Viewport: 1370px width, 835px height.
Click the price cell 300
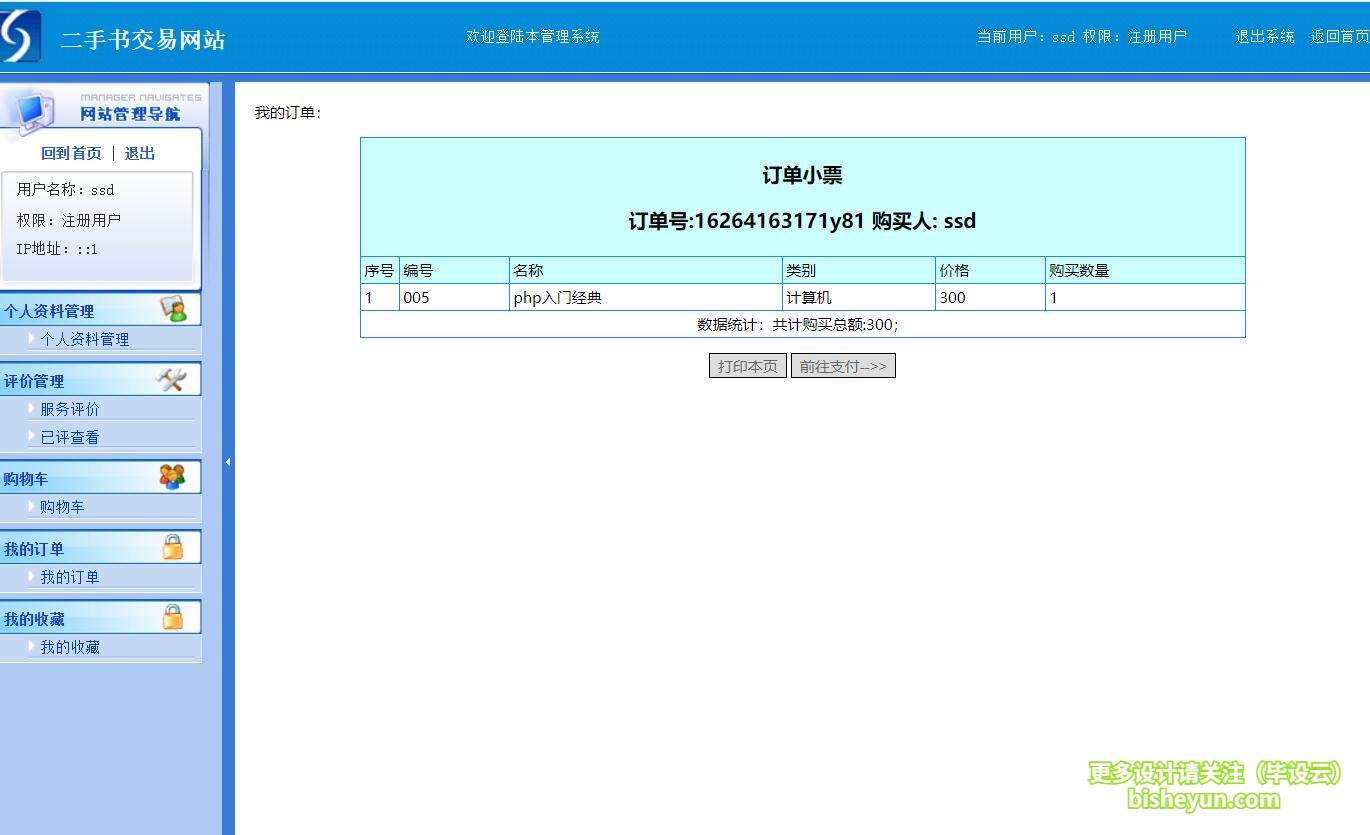991,297
